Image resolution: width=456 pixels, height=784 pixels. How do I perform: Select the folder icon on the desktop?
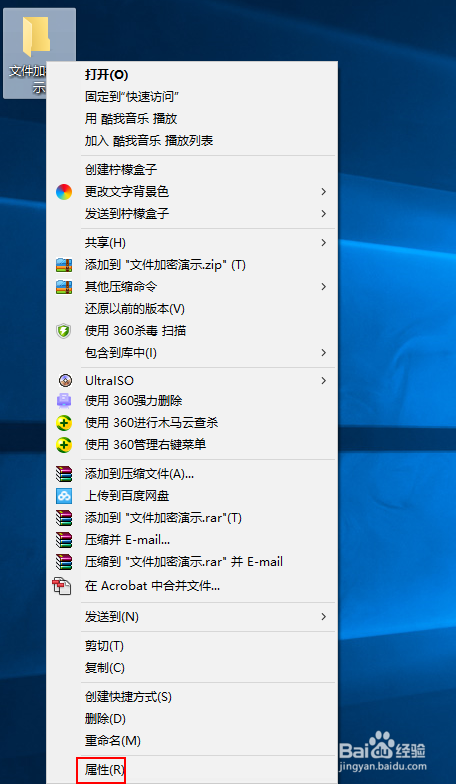pos(36,36)
